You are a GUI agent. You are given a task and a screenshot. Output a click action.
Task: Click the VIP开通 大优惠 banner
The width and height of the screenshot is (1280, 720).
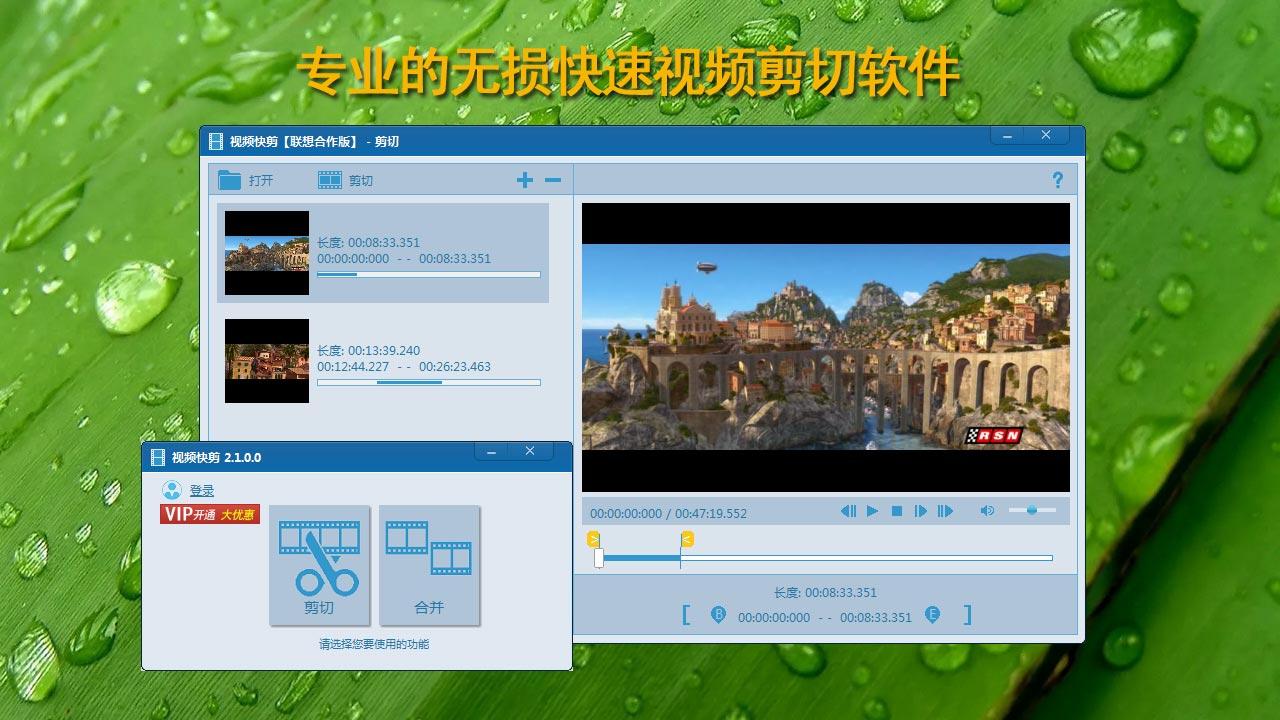pos(210,514)
